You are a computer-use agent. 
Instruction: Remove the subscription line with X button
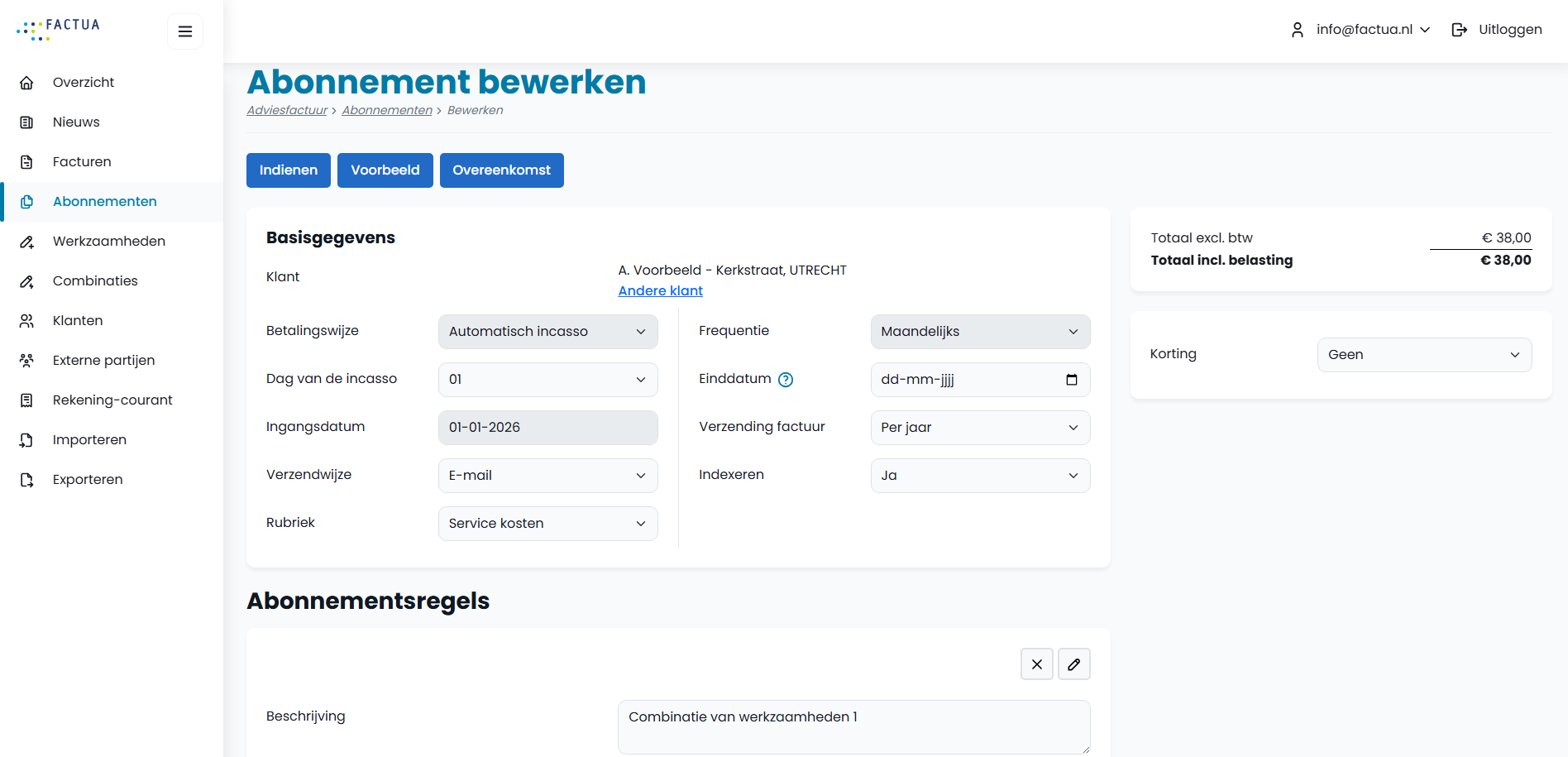1037,664
